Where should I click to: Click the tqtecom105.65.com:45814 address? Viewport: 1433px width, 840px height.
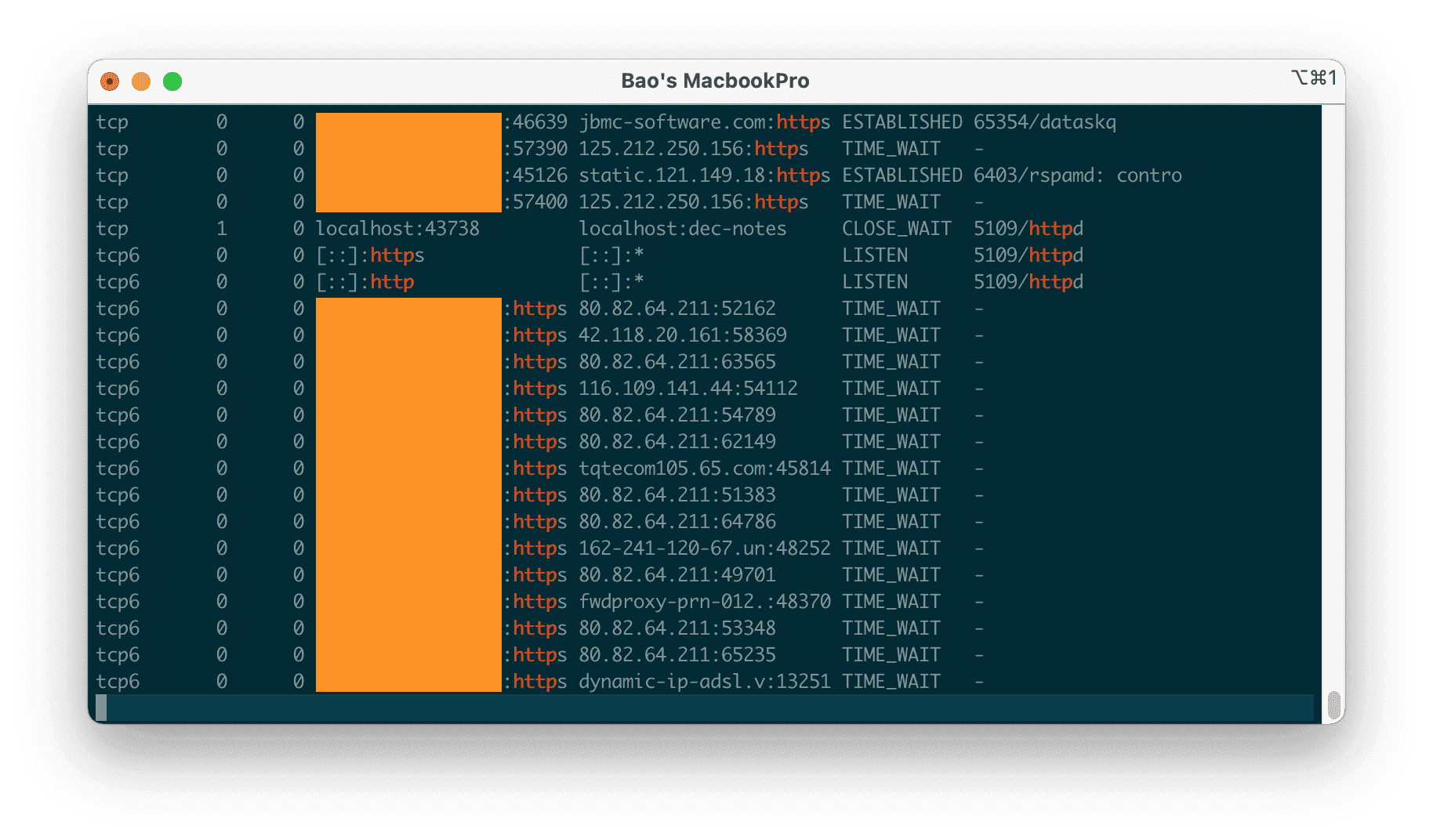(x=704, y=469)
